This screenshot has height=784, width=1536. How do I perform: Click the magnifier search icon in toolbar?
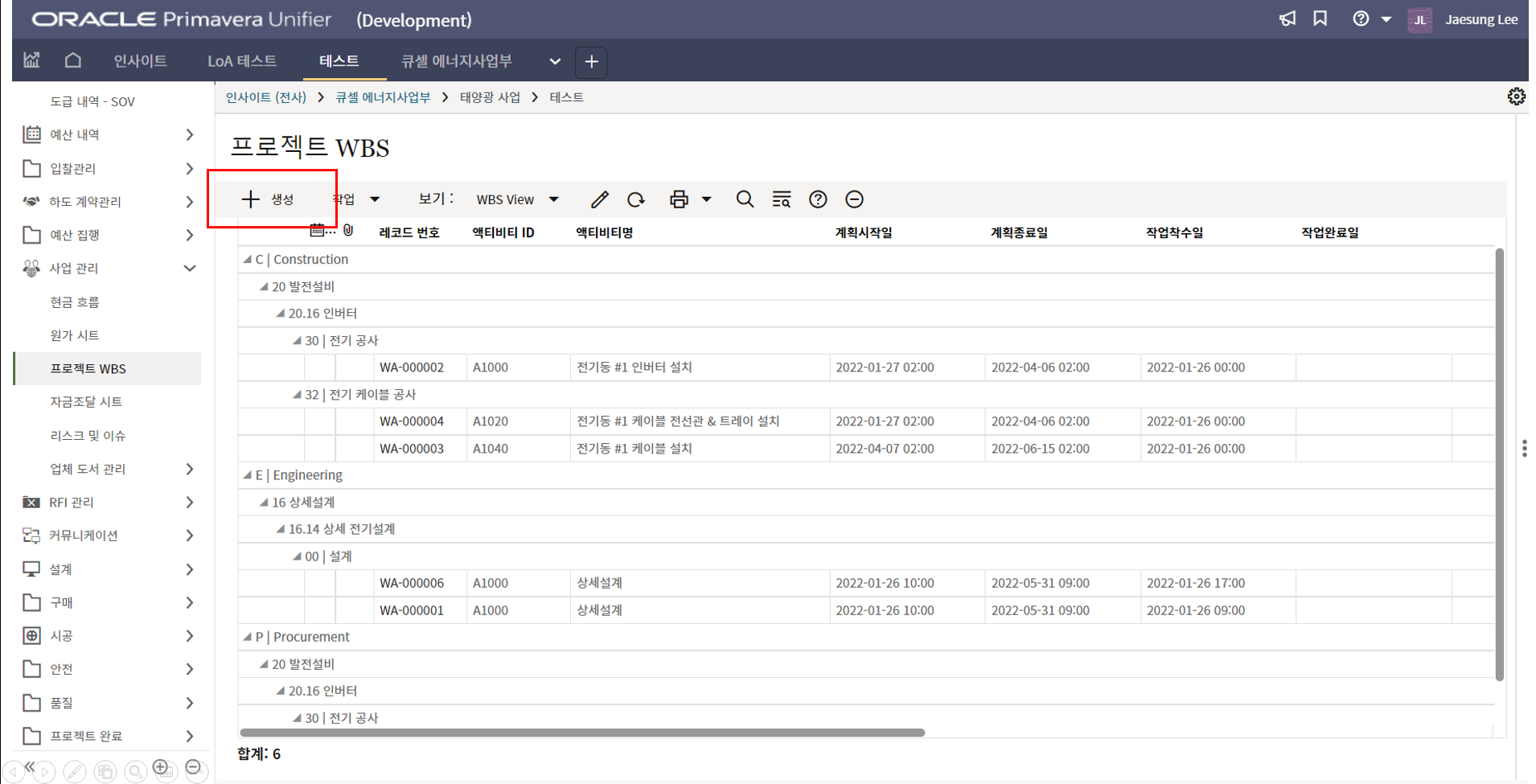(x=745, y=199)
